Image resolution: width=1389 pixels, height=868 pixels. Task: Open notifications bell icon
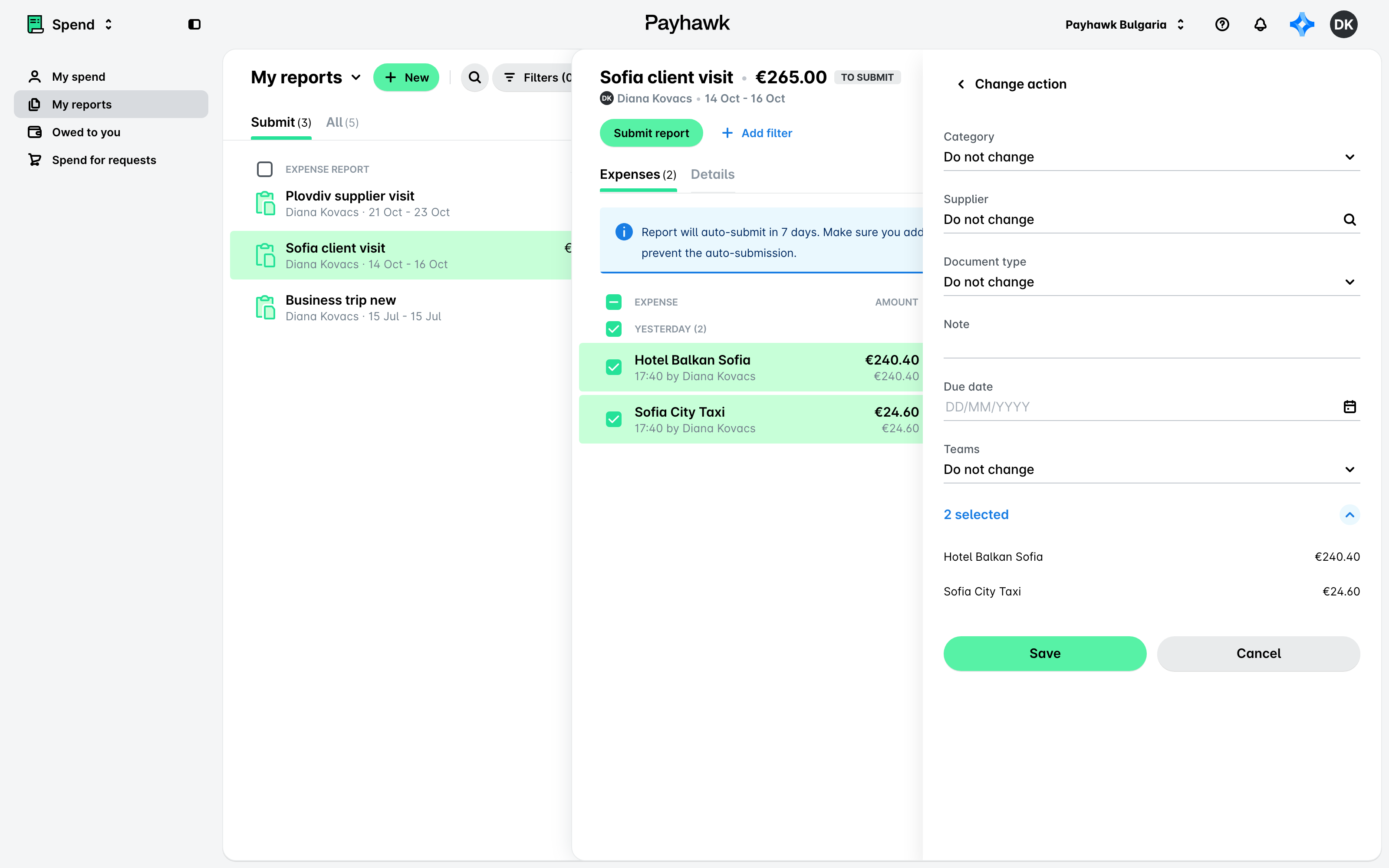pos(1261,25)
